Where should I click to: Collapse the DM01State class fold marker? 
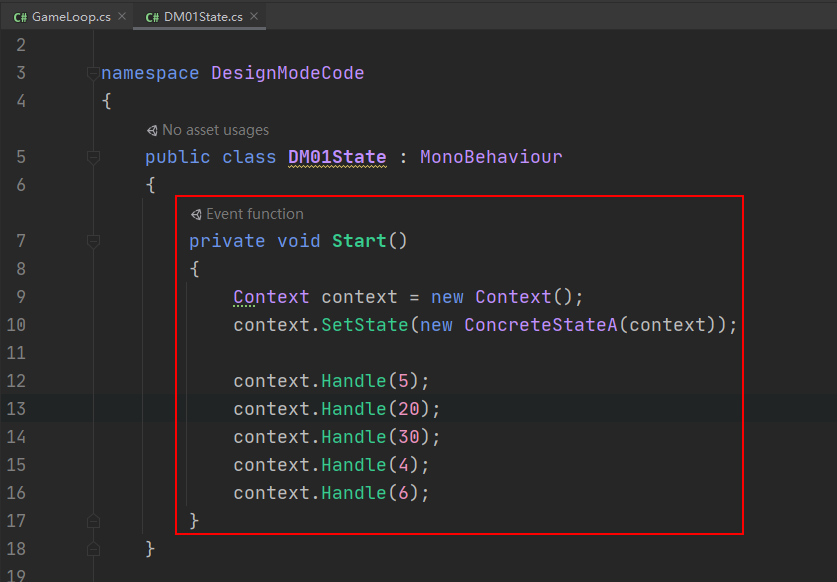(93, 157)
